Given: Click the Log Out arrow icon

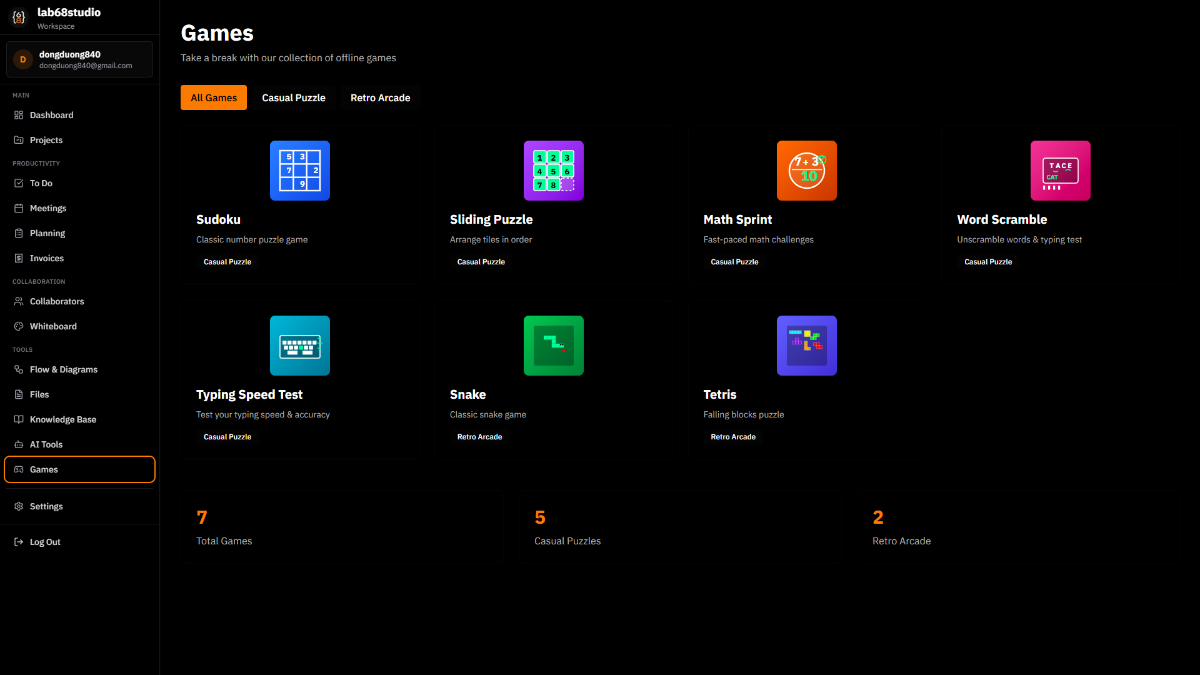Looking at the screenshot, I should click(x=19, y=542).
